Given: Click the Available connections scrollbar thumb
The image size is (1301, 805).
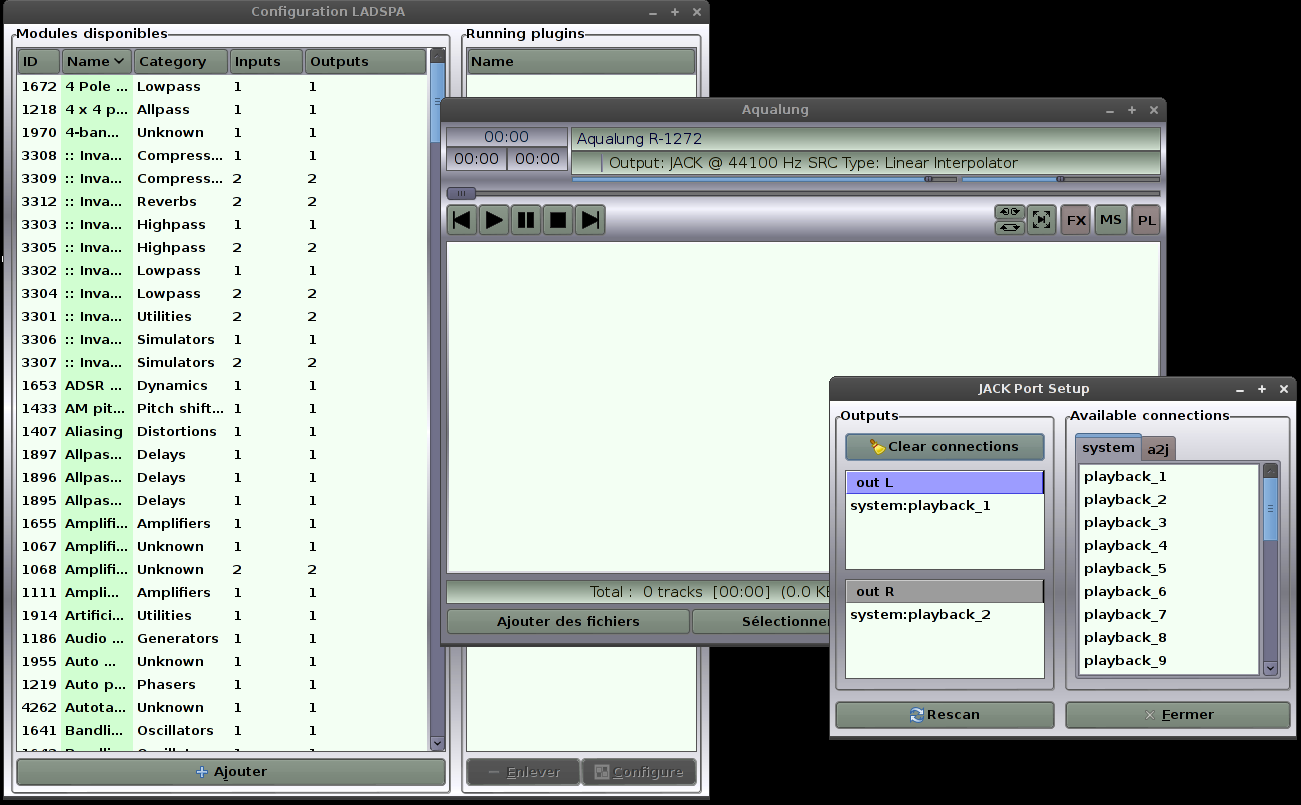Looking at the screenshot, I should 1271,508.
